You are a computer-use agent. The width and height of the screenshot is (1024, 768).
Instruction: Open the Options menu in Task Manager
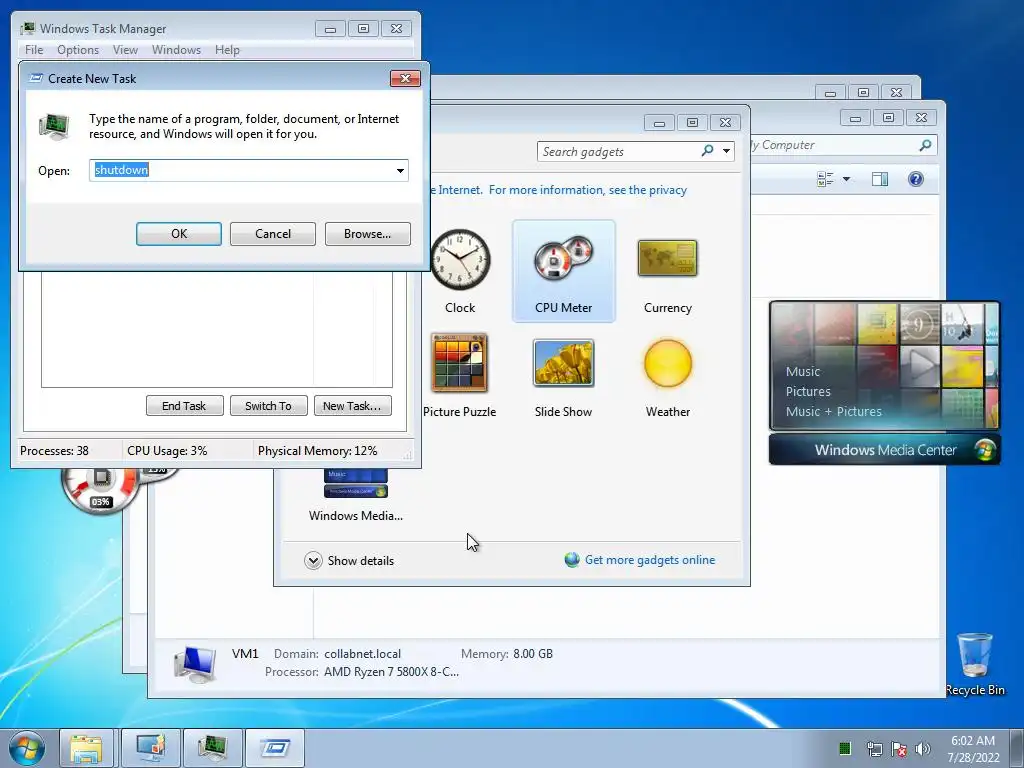(78, 50)
